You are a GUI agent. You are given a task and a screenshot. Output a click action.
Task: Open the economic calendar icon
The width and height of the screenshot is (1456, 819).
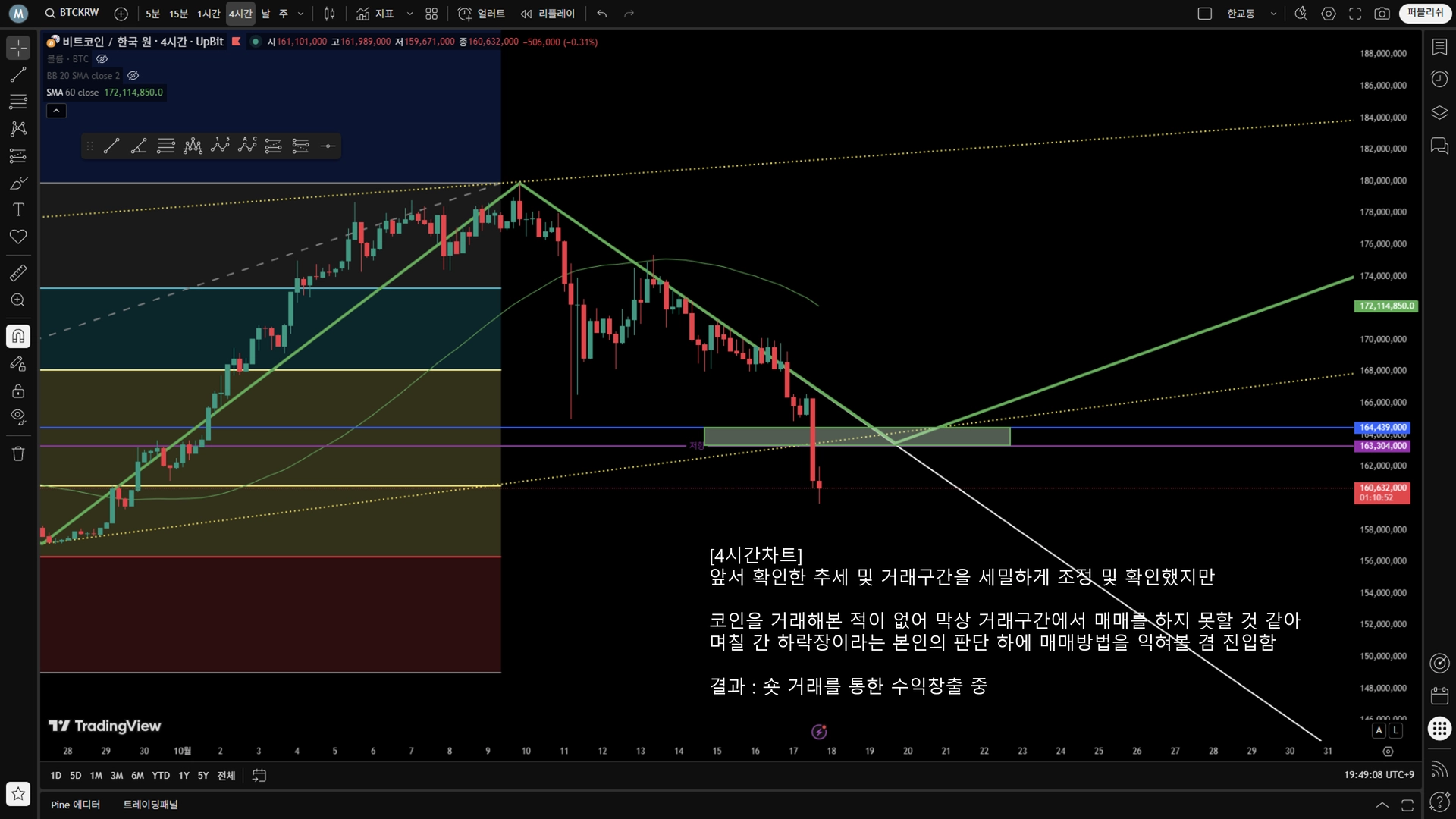pos(1439,695)
